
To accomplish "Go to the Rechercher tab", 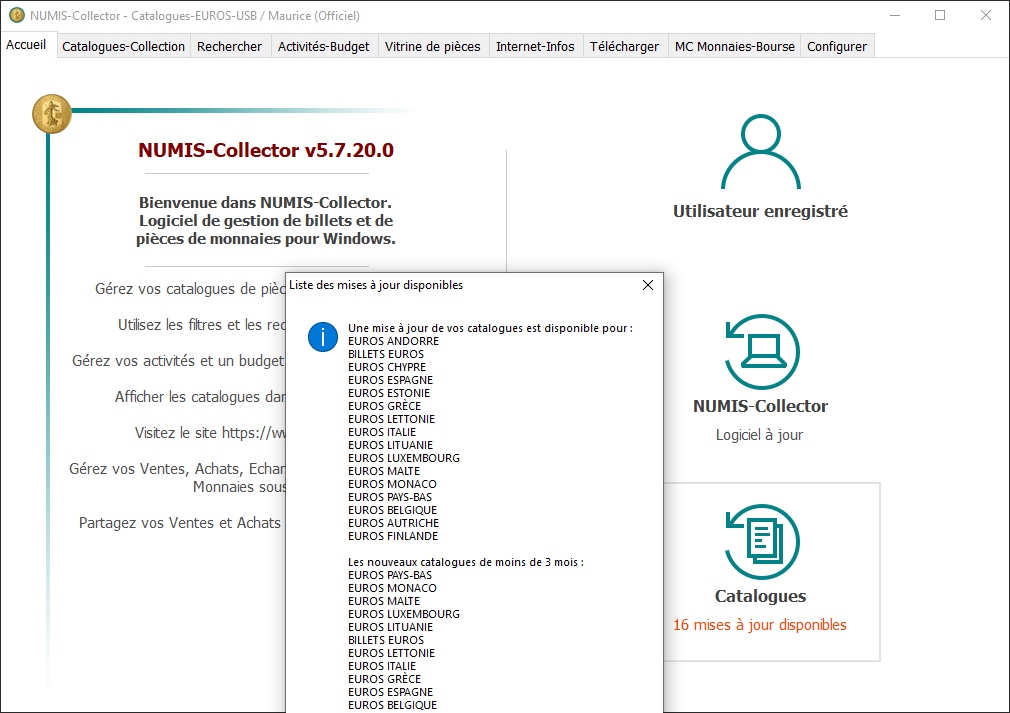I will point(229,46).
